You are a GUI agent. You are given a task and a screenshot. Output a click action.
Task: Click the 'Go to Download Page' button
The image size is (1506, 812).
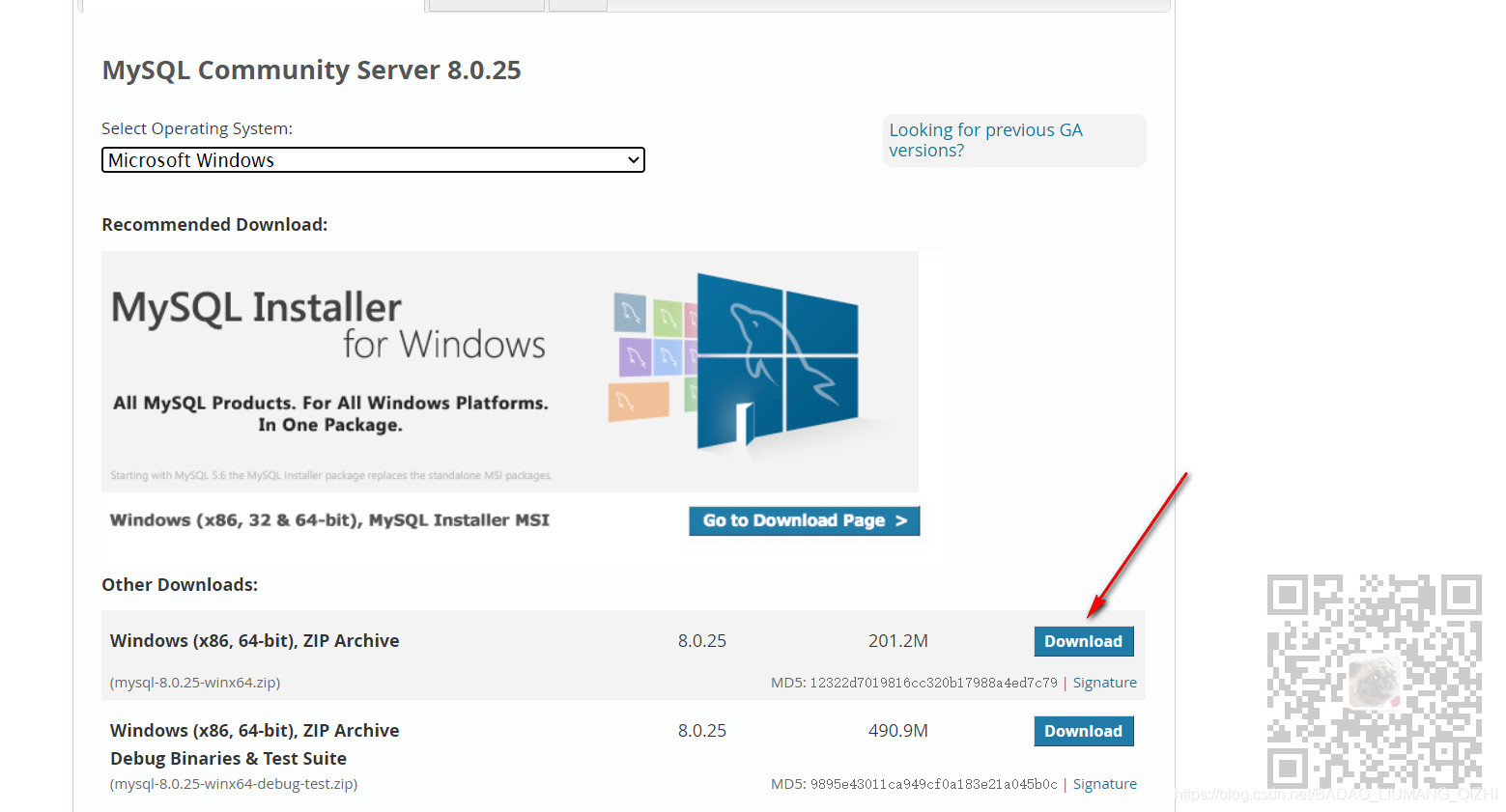804,520
